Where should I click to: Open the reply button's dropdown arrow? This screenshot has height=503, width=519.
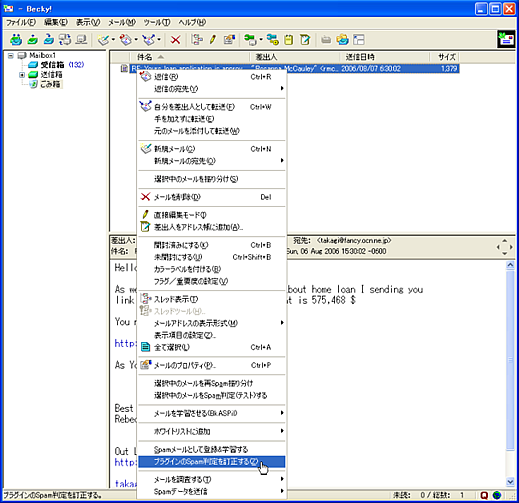(136, 40)
